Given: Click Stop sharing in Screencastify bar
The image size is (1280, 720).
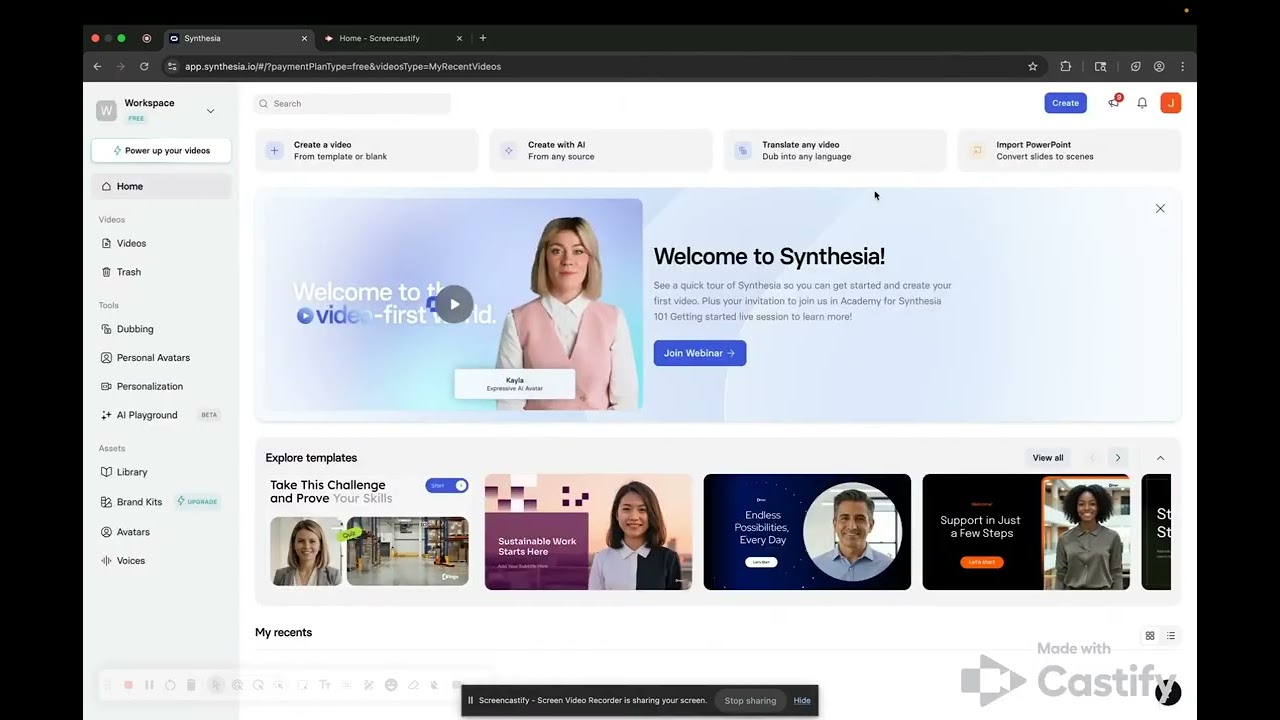Looking at the screenshot, I should [x=750, y=701].
